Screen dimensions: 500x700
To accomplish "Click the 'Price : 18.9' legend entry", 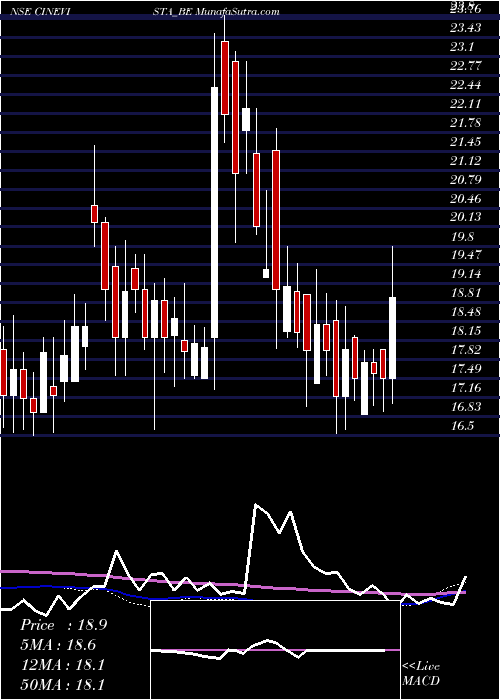I will click(x=63, y=625).
